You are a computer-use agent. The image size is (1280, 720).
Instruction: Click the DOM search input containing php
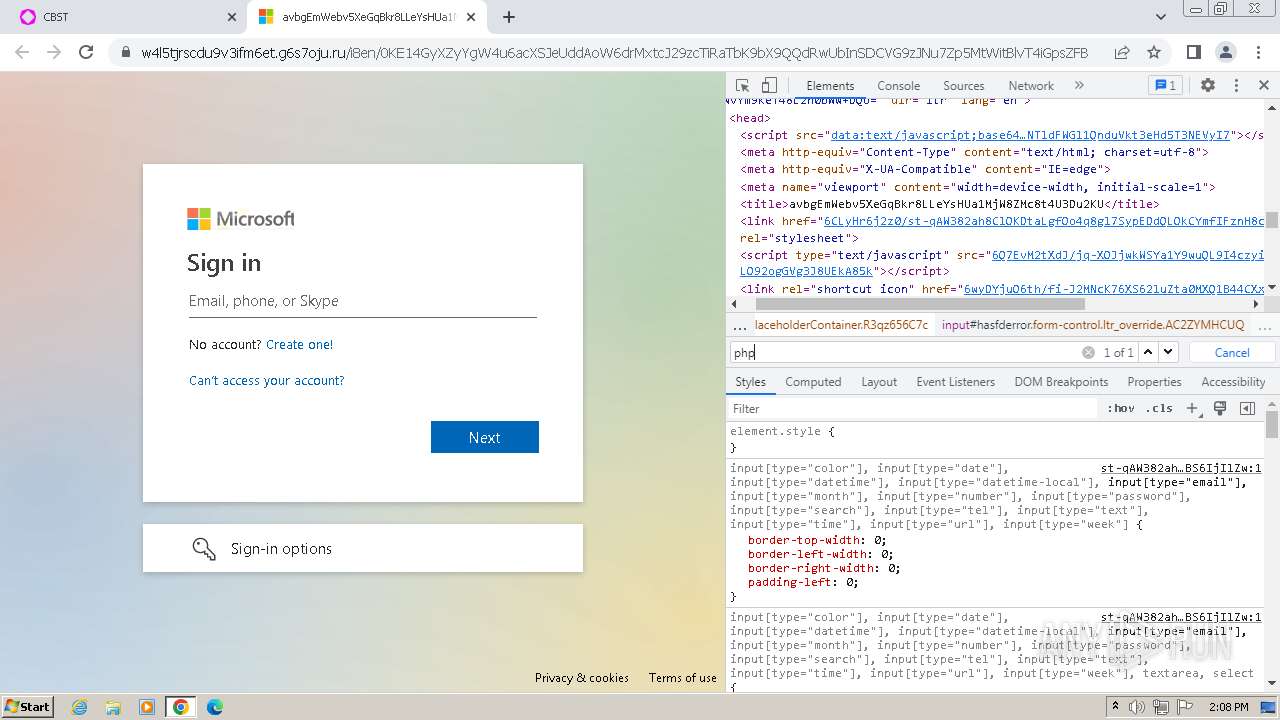point(905,352)
